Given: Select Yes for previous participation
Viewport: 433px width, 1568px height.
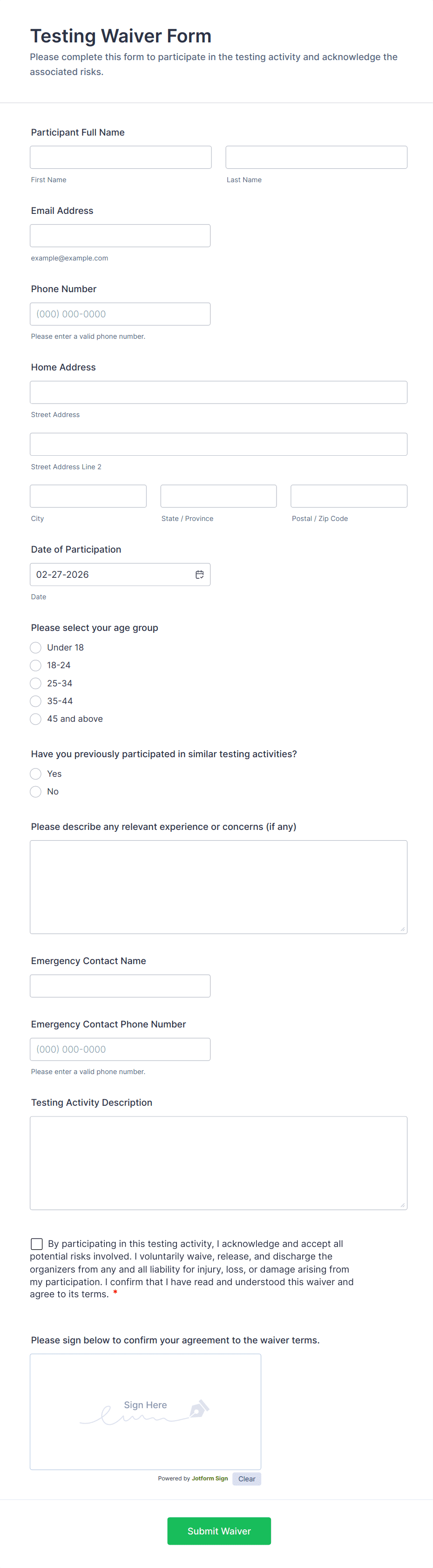Looking at the screenshot, I should click(x=36, y=774).
